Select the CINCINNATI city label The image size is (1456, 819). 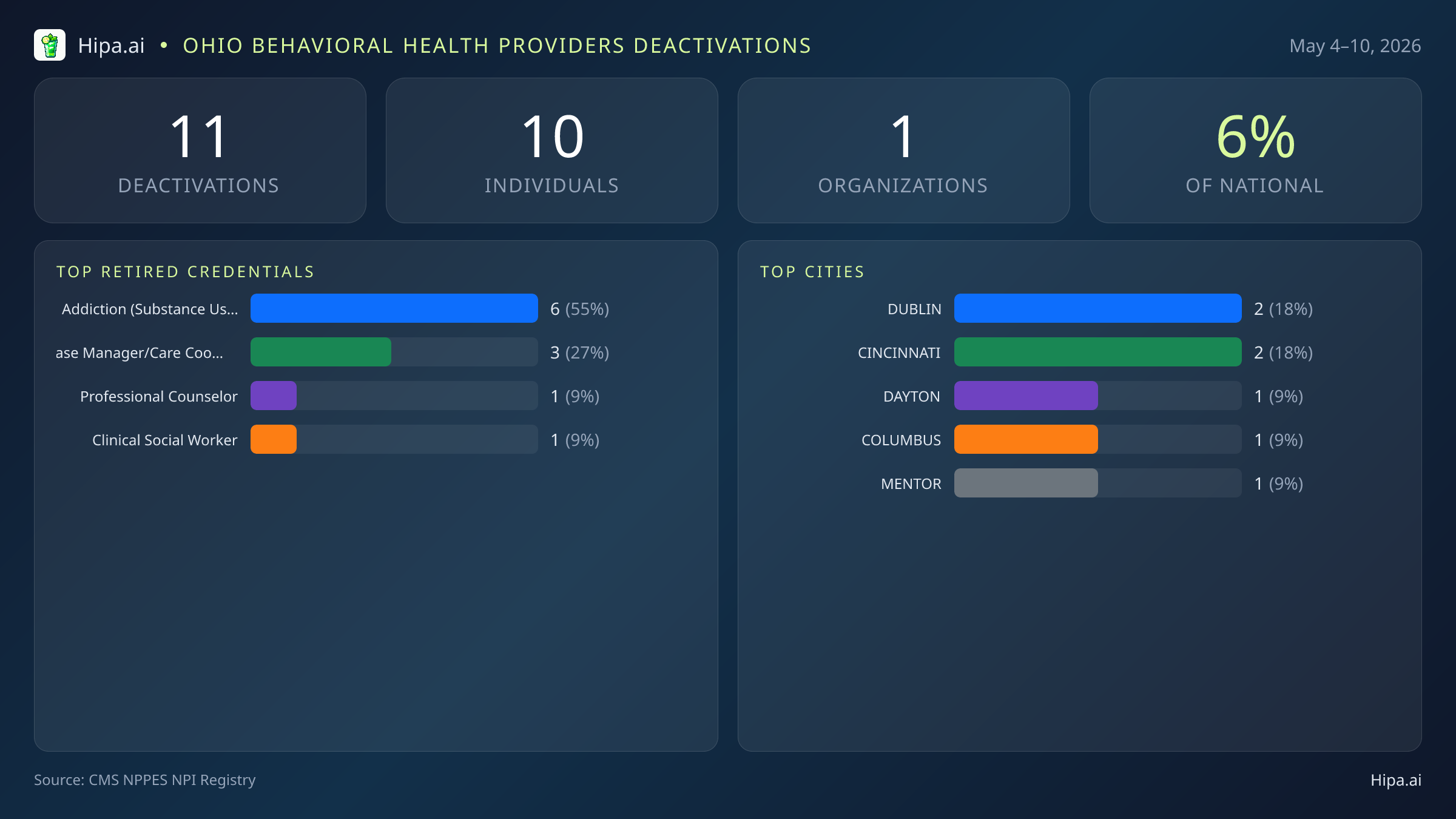click(899, 353)
